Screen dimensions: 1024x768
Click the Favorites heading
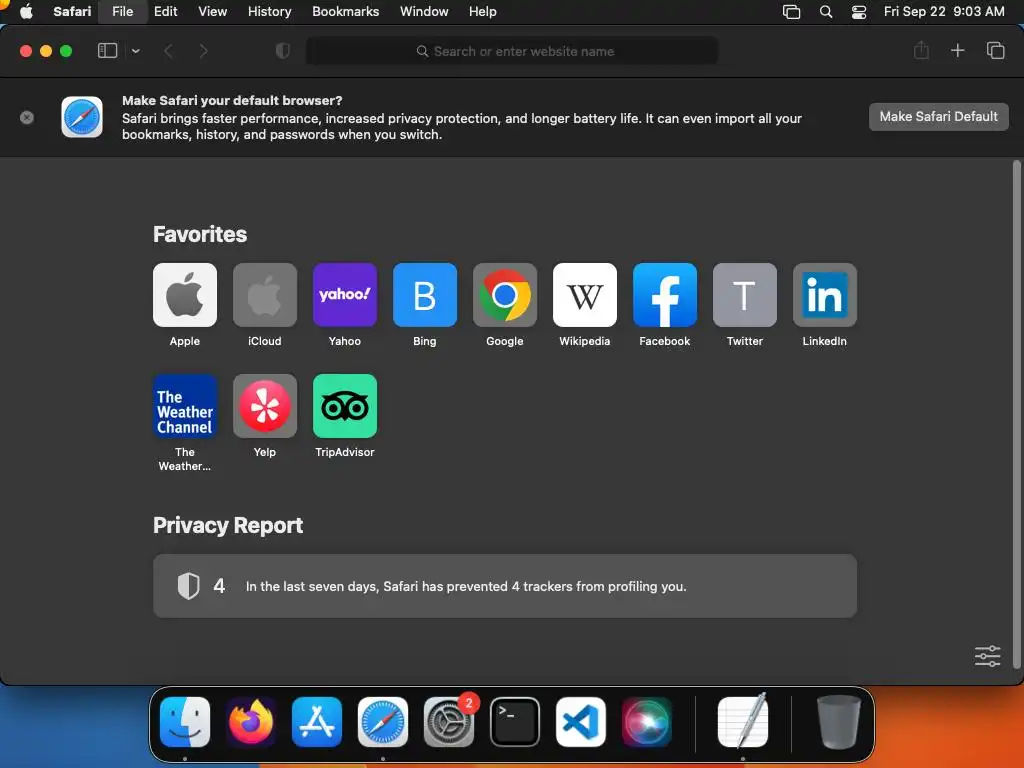click(x=200, y=234)
